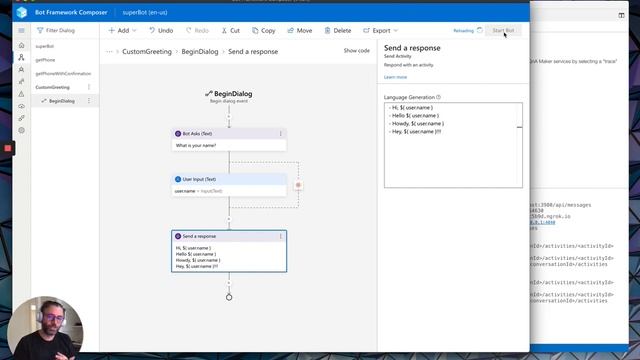Go to CustomGreeting in breadcrumb
Viewport: 640px width, 360px height.
147,52
